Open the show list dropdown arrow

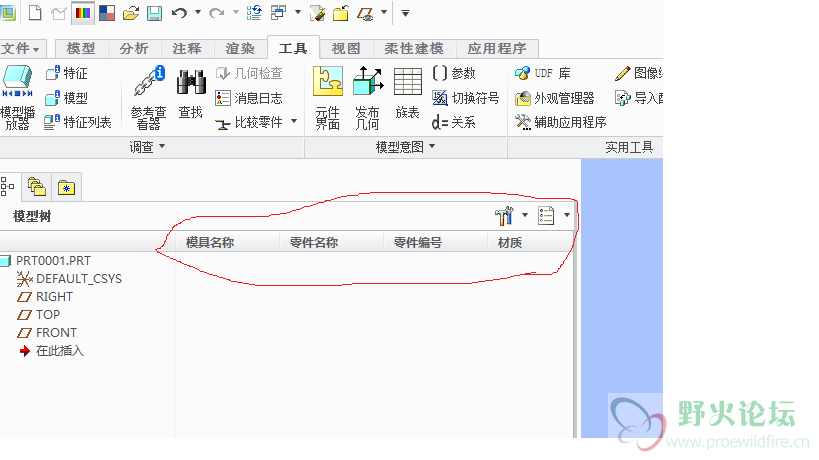567,215
